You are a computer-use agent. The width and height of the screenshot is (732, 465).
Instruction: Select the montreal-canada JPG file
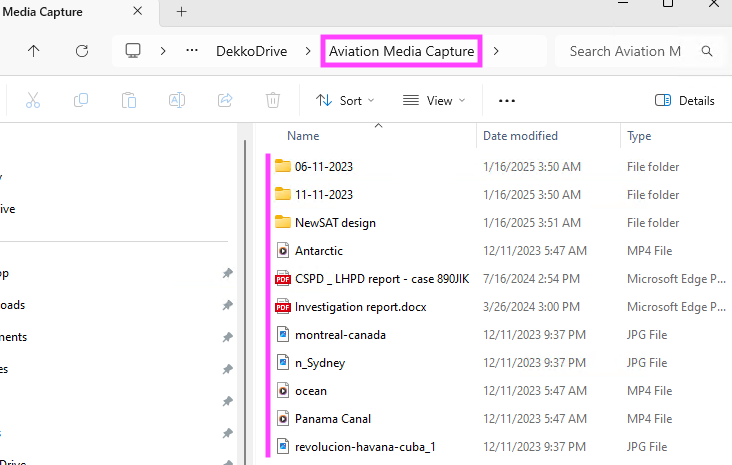click(x=340, y=335)
